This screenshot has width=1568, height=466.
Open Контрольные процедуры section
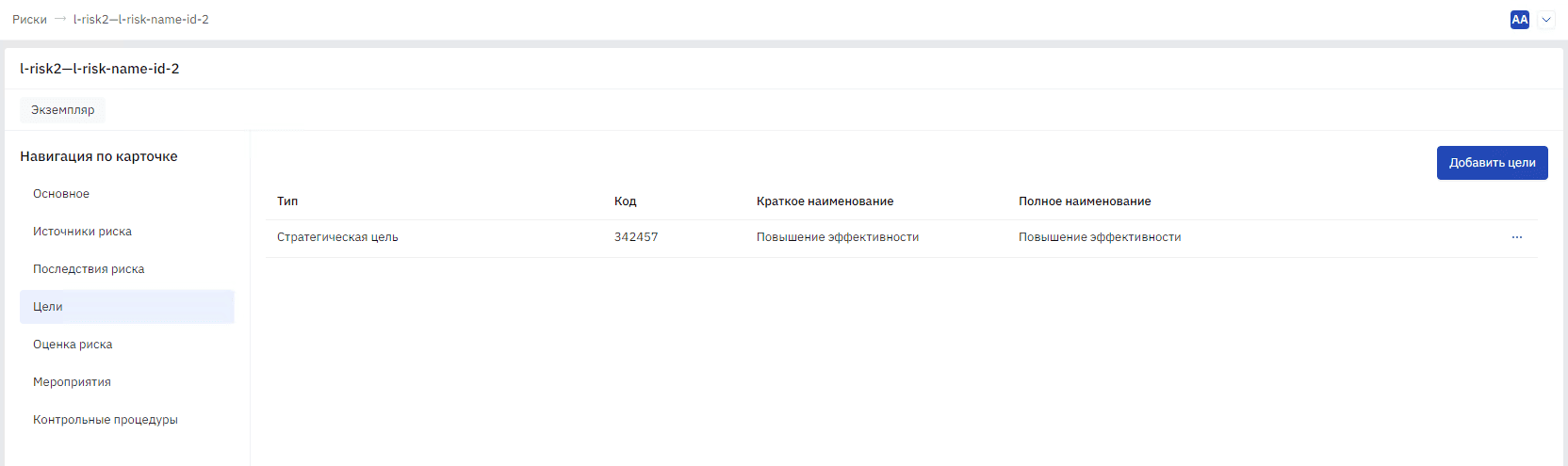coord(127,420)
